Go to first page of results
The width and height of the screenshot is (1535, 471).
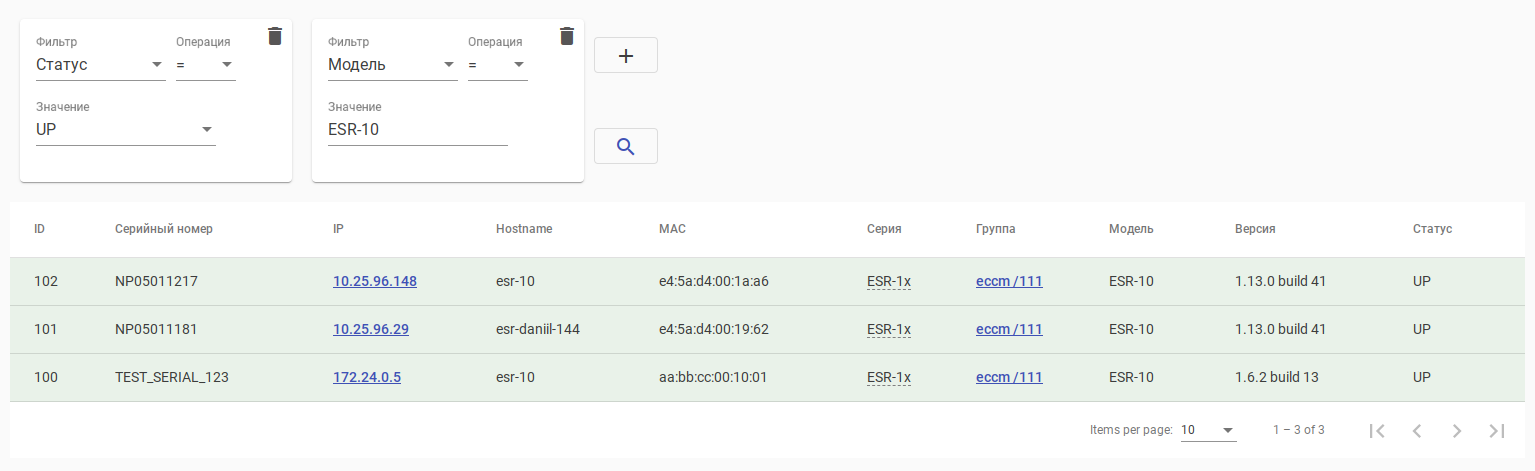[1377, 430]
